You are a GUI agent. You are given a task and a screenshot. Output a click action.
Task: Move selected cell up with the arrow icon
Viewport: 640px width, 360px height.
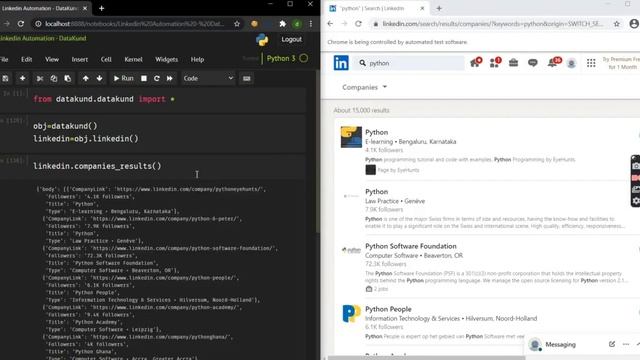[85, 78]
